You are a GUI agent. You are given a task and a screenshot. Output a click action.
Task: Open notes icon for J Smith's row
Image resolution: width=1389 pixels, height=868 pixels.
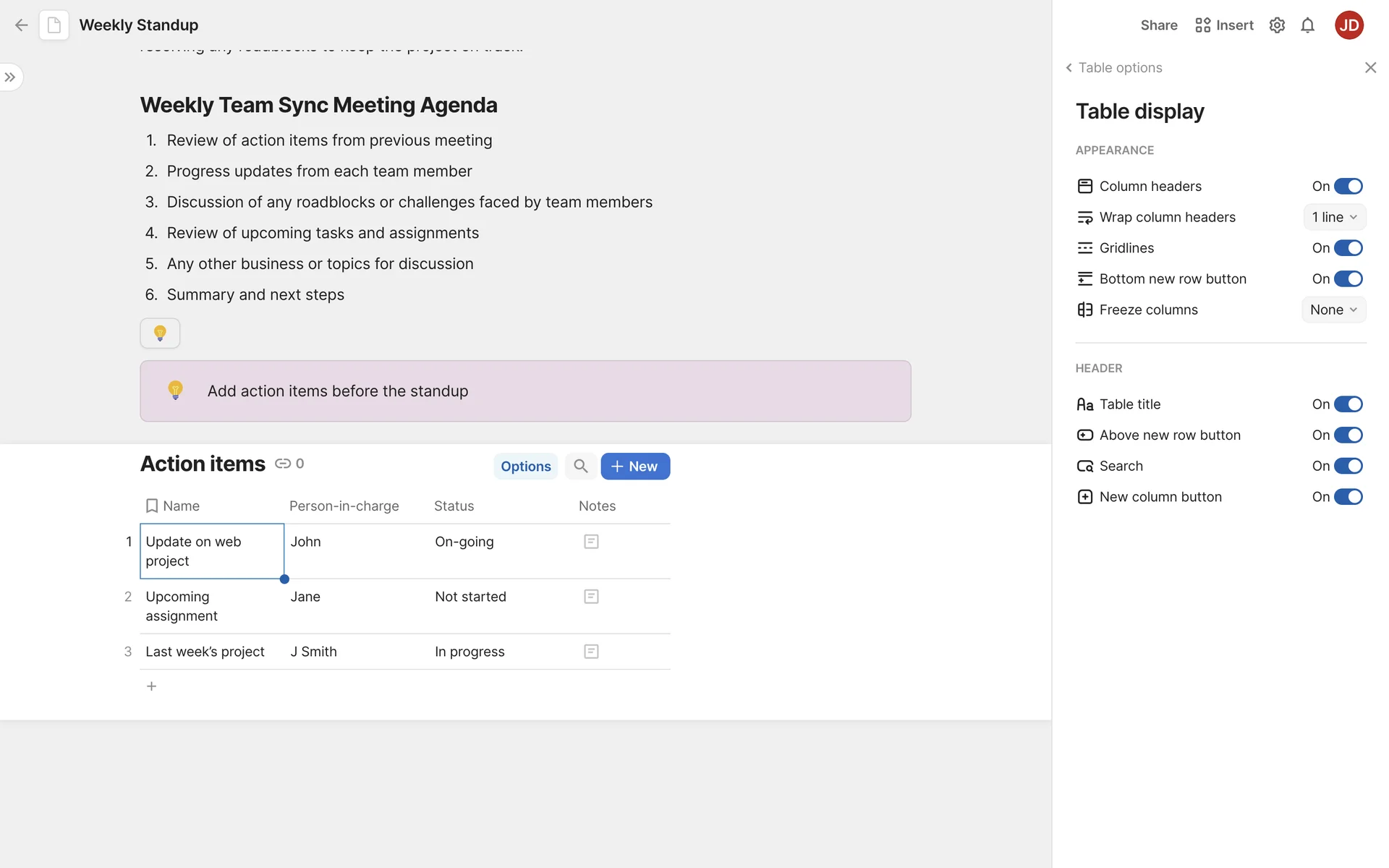click(x=591, y=652)
